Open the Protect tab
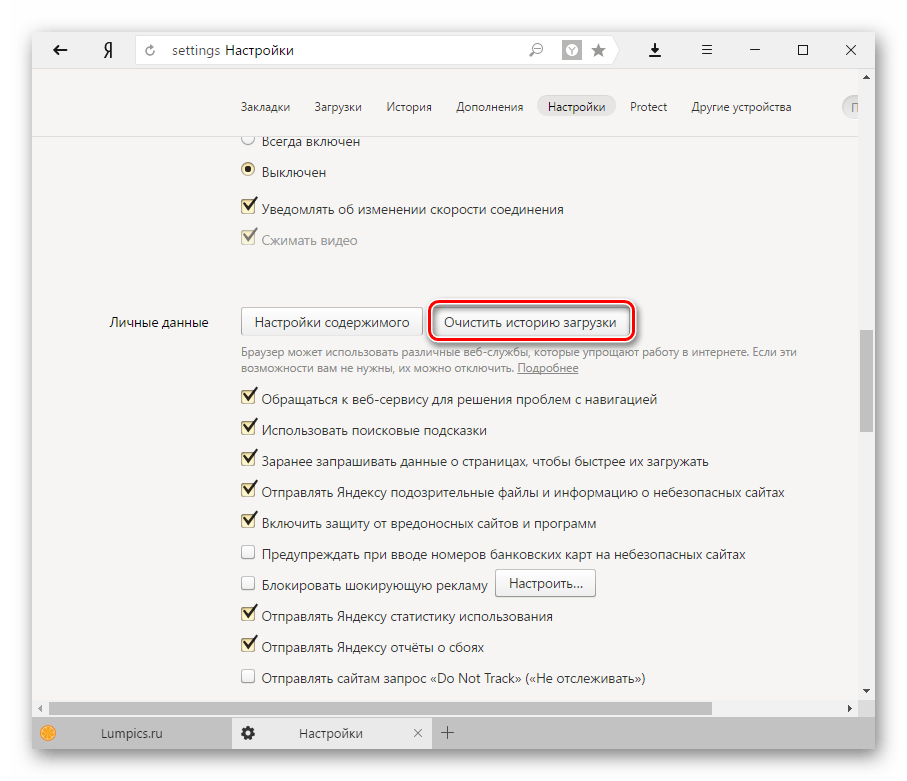 click(648, 107)
